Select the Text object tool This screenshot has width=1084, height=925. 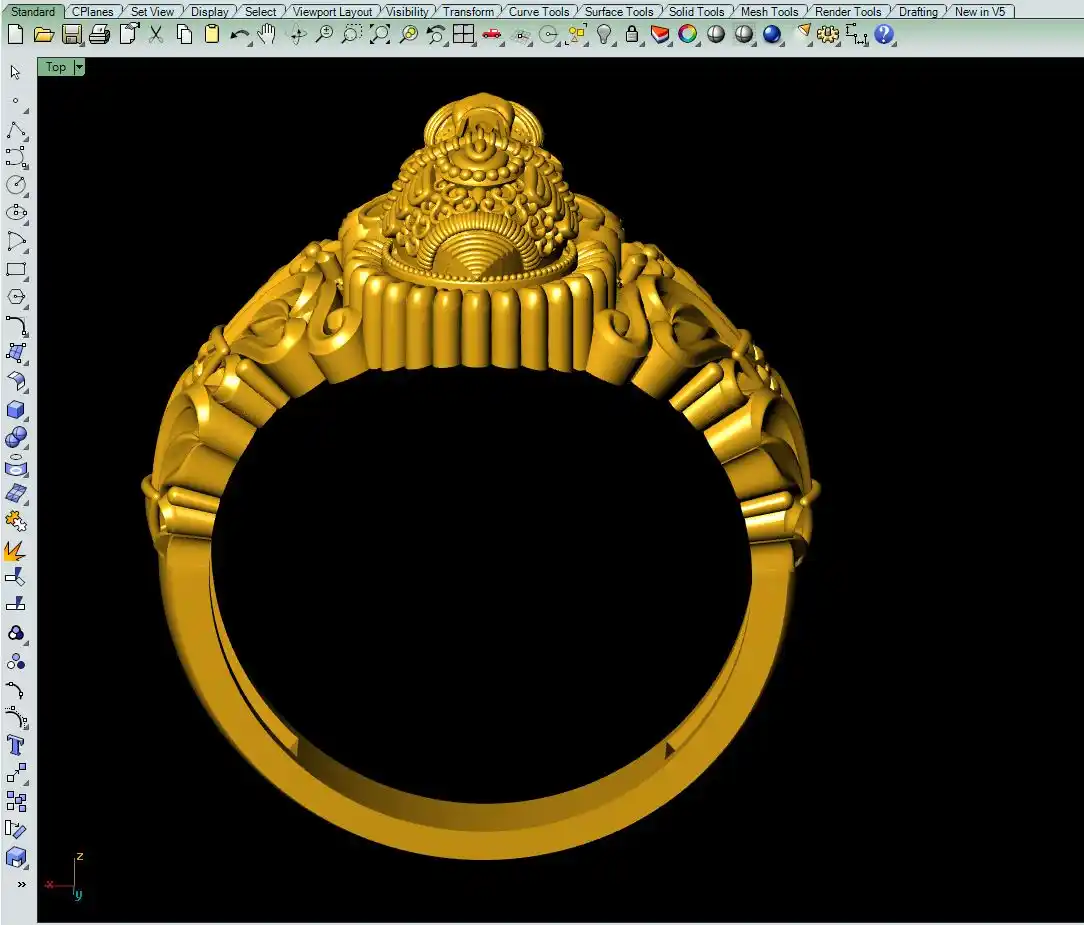(15, 745)
